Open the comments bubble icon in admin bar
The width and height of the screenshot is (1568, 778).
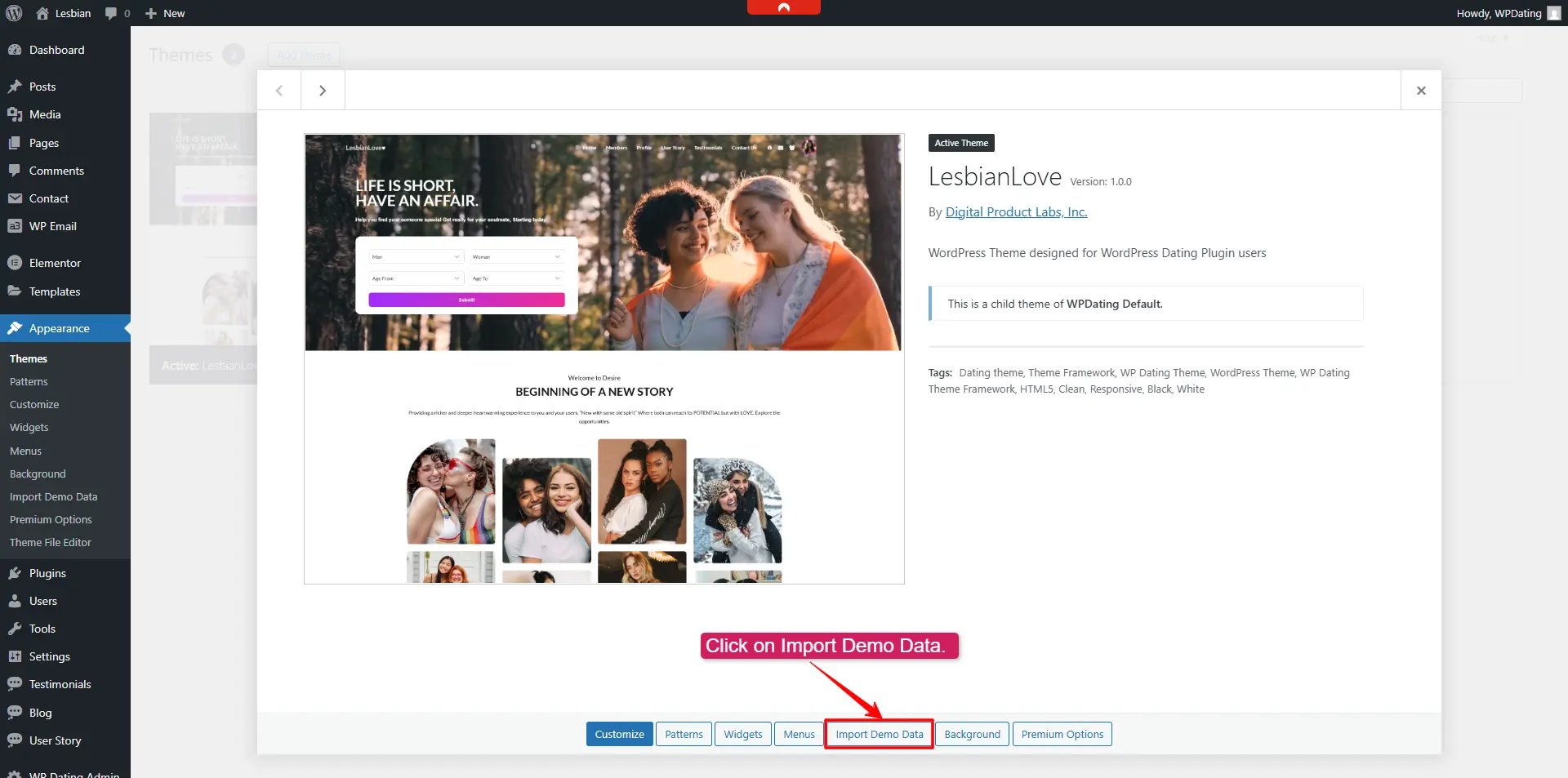(112, 13)
